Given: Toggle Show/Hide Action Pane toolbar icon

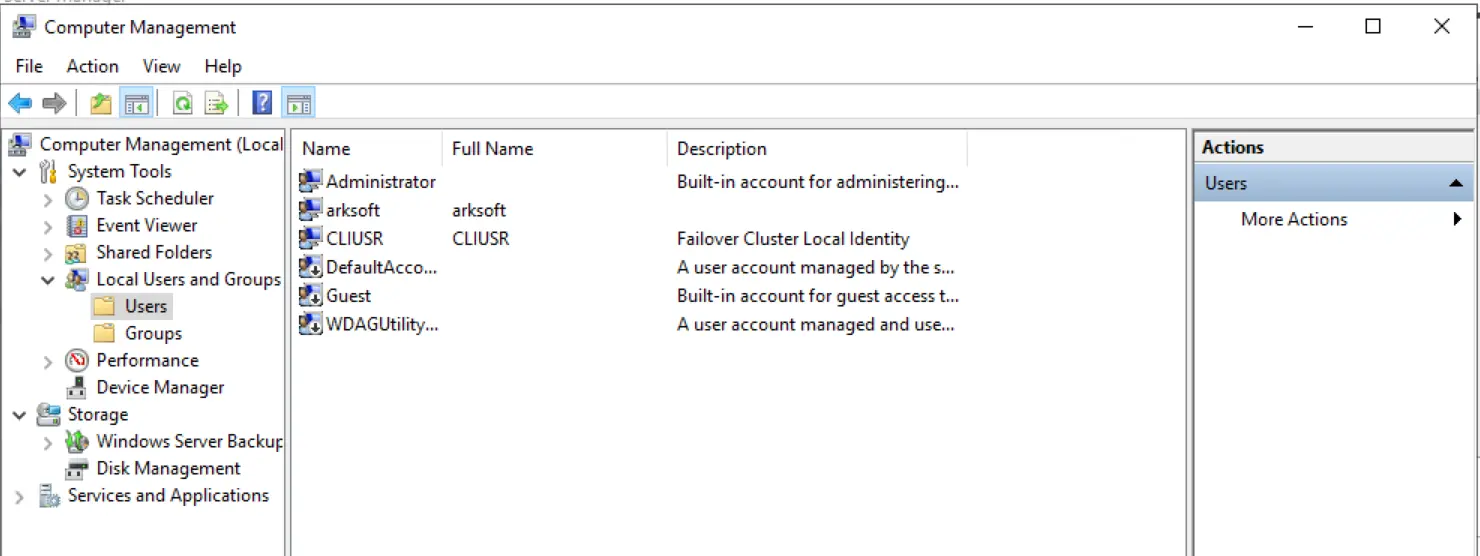Looking at the screenshot, I should pos(298,103).
